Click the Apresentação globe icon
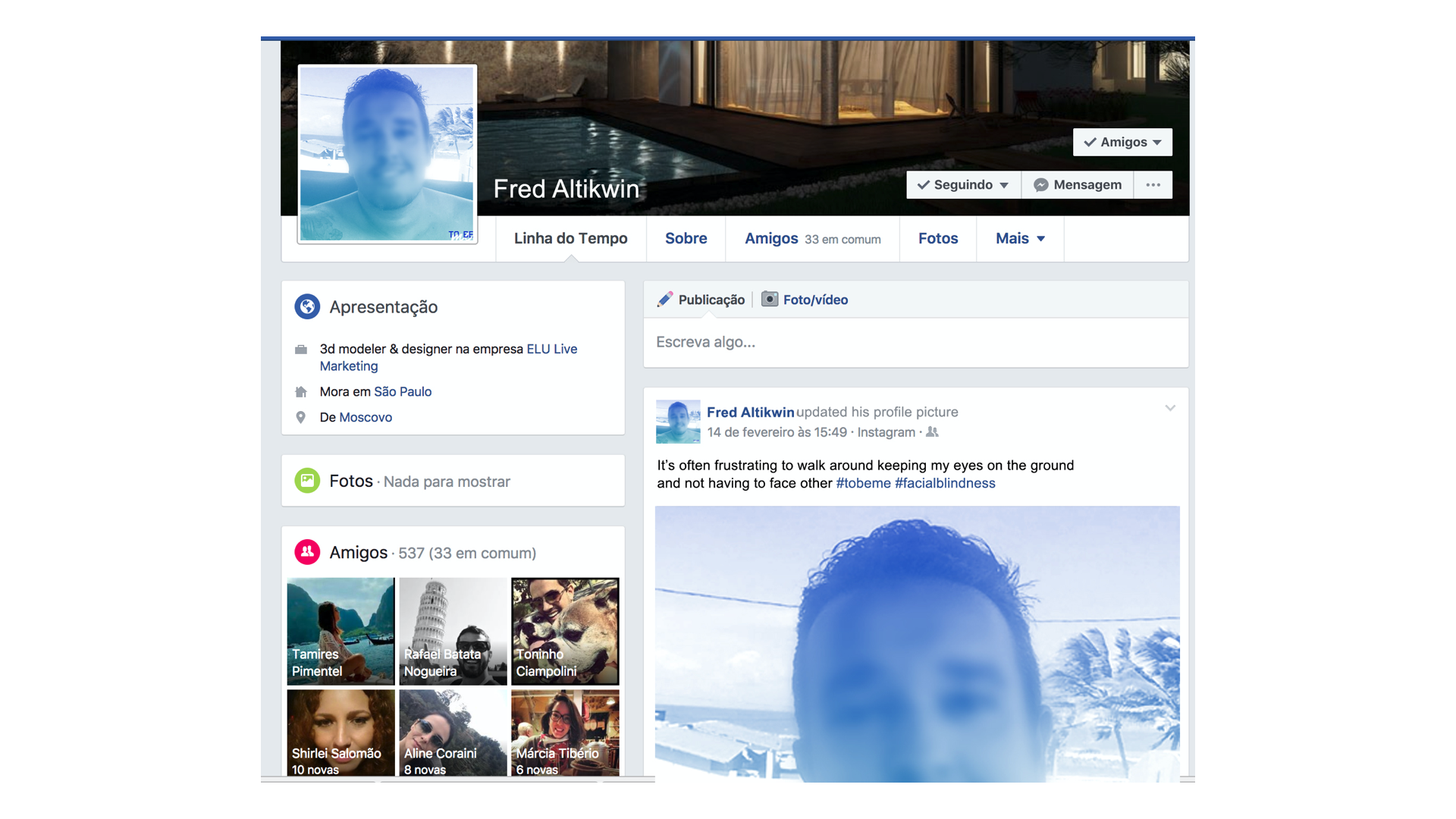This screenshot has height=819, width=1456. tap(307, 306)
